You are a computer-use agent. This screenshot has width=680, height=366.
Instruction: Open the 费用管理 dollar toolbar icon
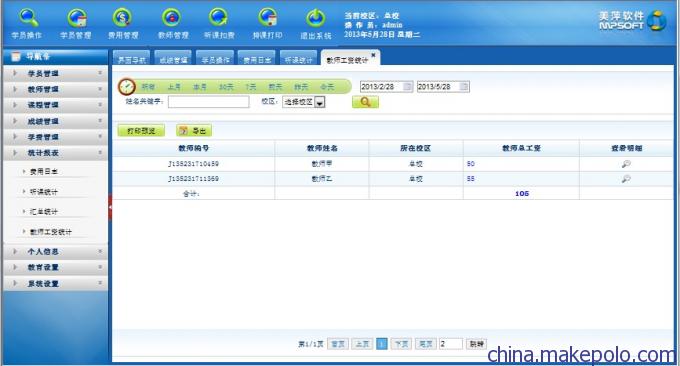123,18
